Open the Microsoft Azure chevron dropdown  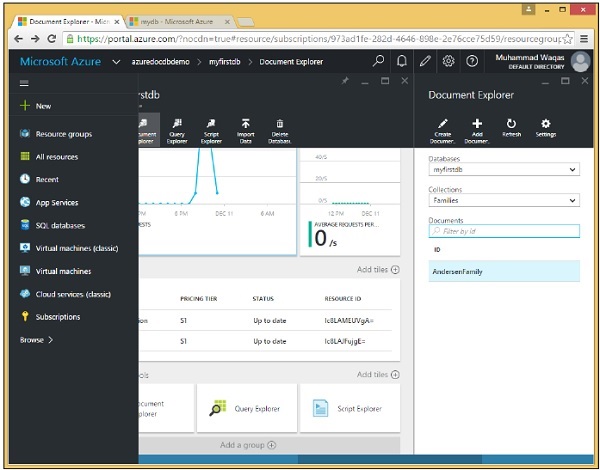(x=117, y=61)
